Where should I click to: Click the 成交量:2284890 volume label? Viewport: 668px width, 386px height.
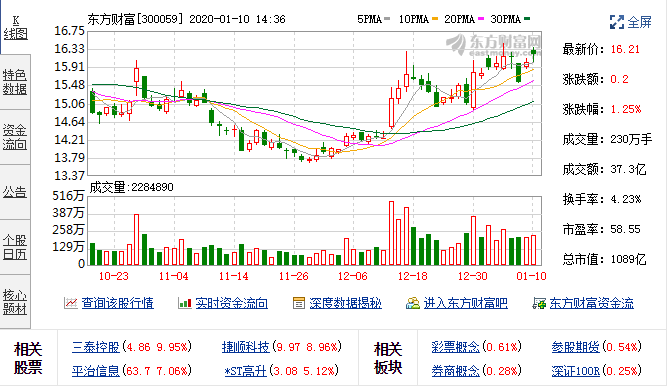131,187
